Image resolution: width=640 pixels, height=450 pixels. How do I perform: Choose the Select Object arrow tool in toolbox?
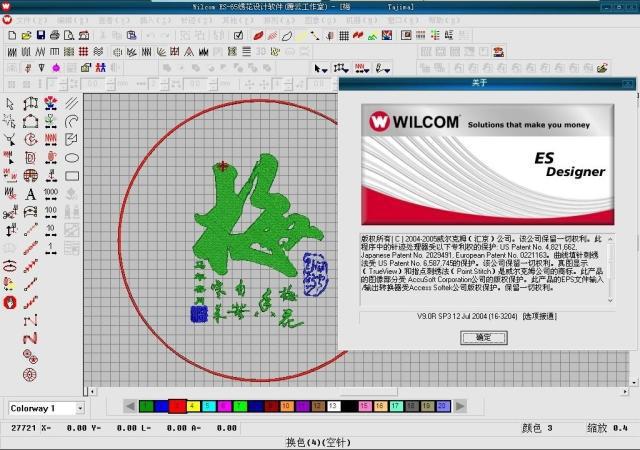[x=10, y=104]
